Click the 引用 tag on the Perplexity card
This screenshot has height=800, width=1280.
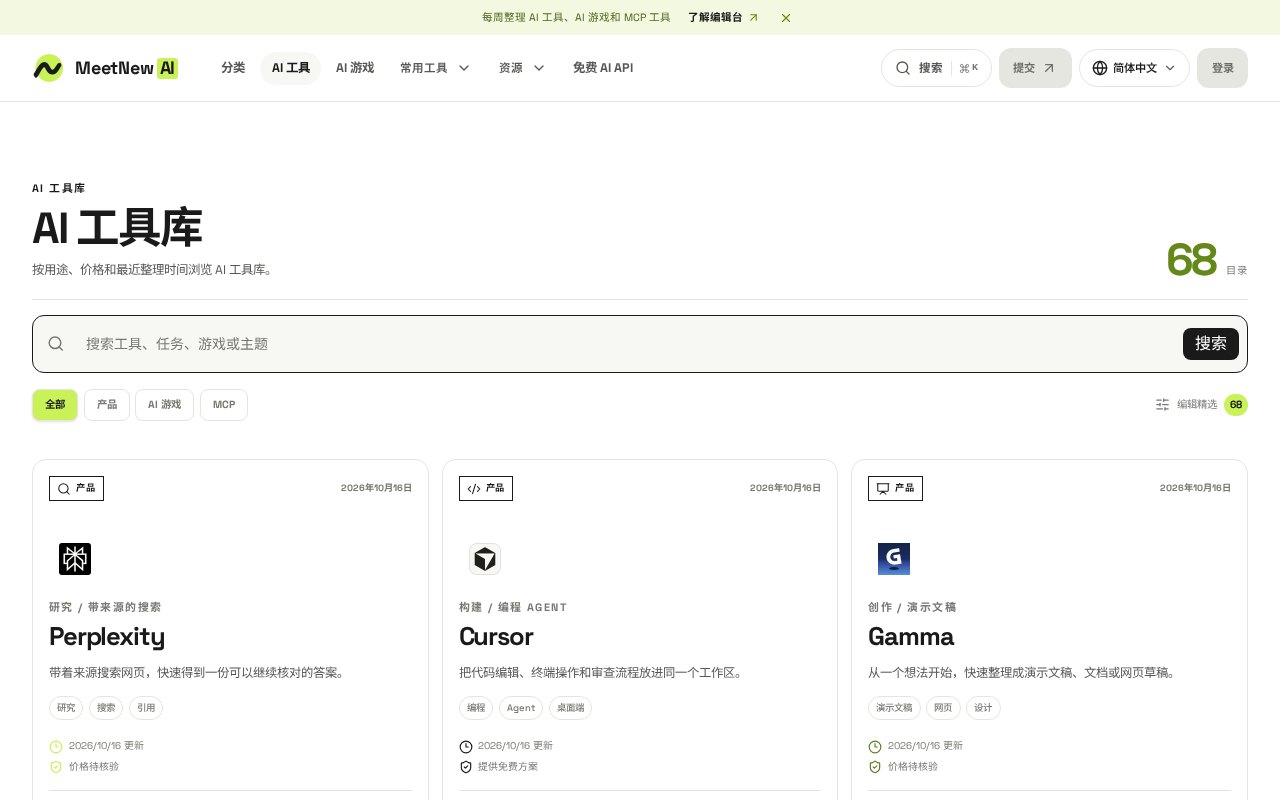tap(146, 708)
